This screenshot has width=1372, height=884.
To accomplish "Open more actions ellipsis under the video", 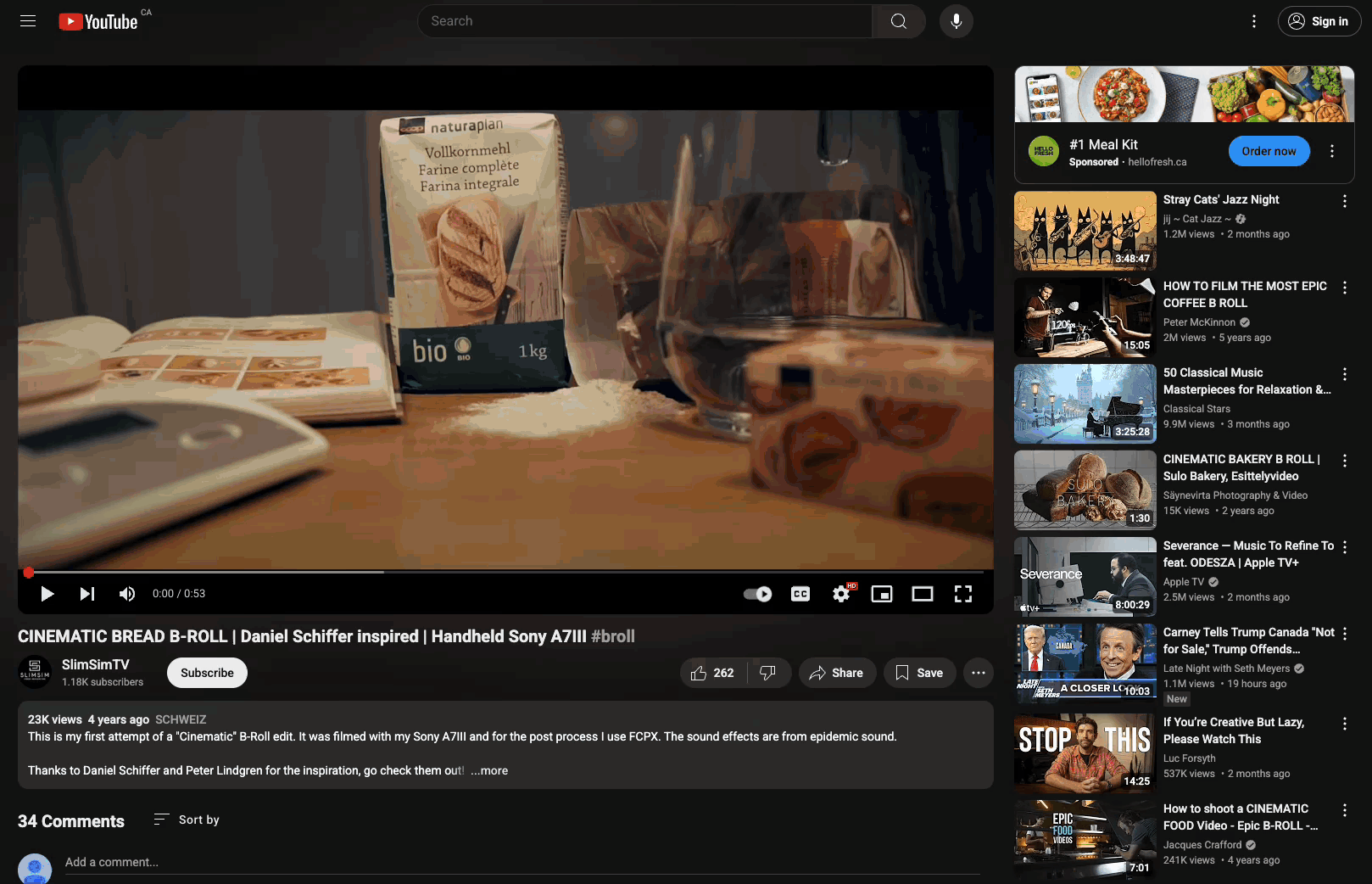I will (979, 673).
